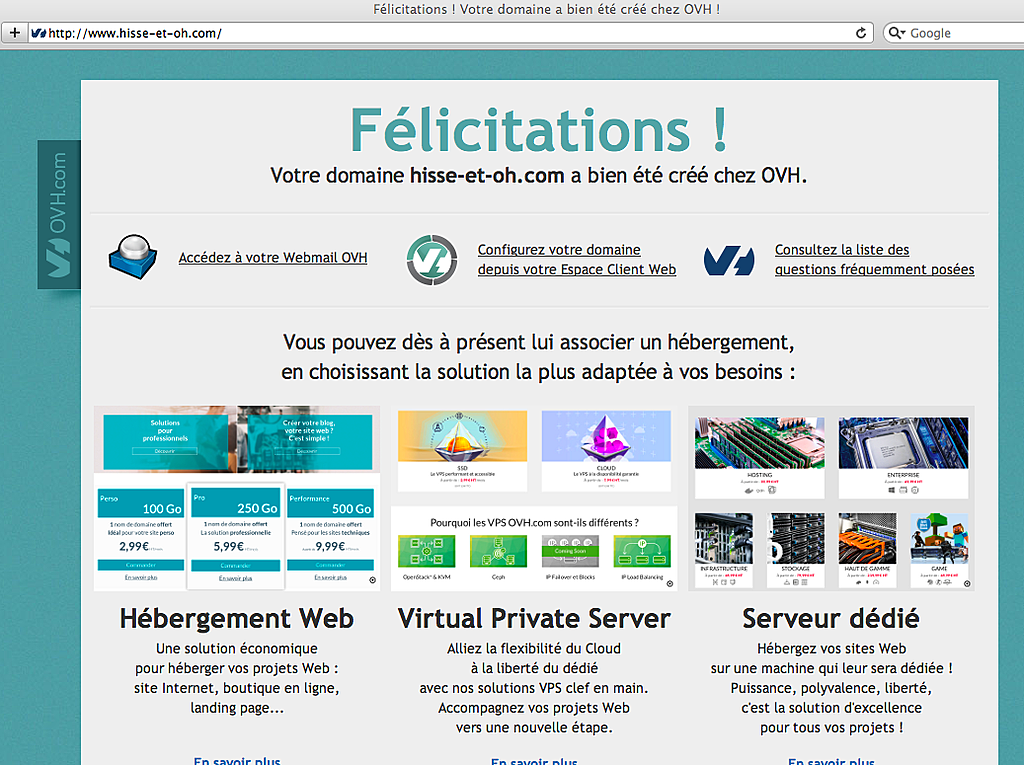Click 'En savoir plus' under Performance plan
The height and width of the screenshot is (765, 1024).
330,578
